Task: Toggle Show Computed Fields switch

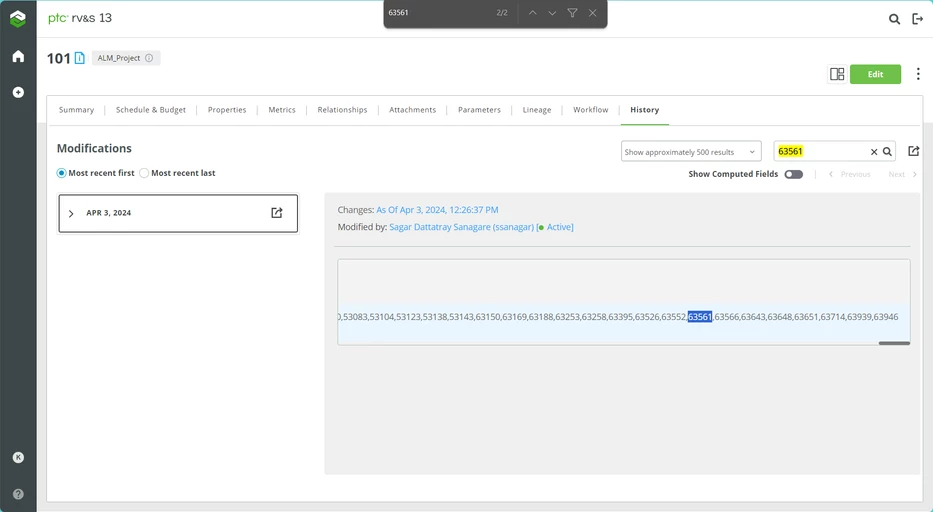Action: point(793,174)
